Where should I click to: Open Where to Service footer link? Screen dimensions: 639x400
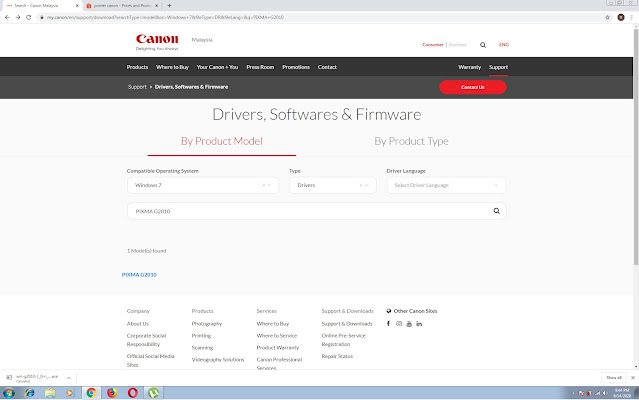click(x=277, y=336)
